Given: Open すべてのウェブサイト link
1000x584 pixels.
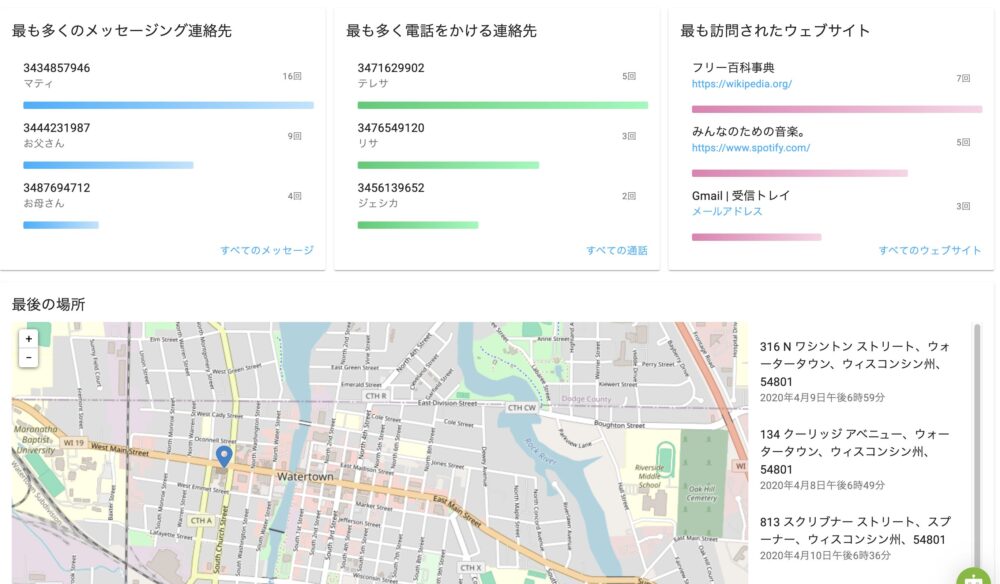Looking at the screenshot, I should 930,250.
